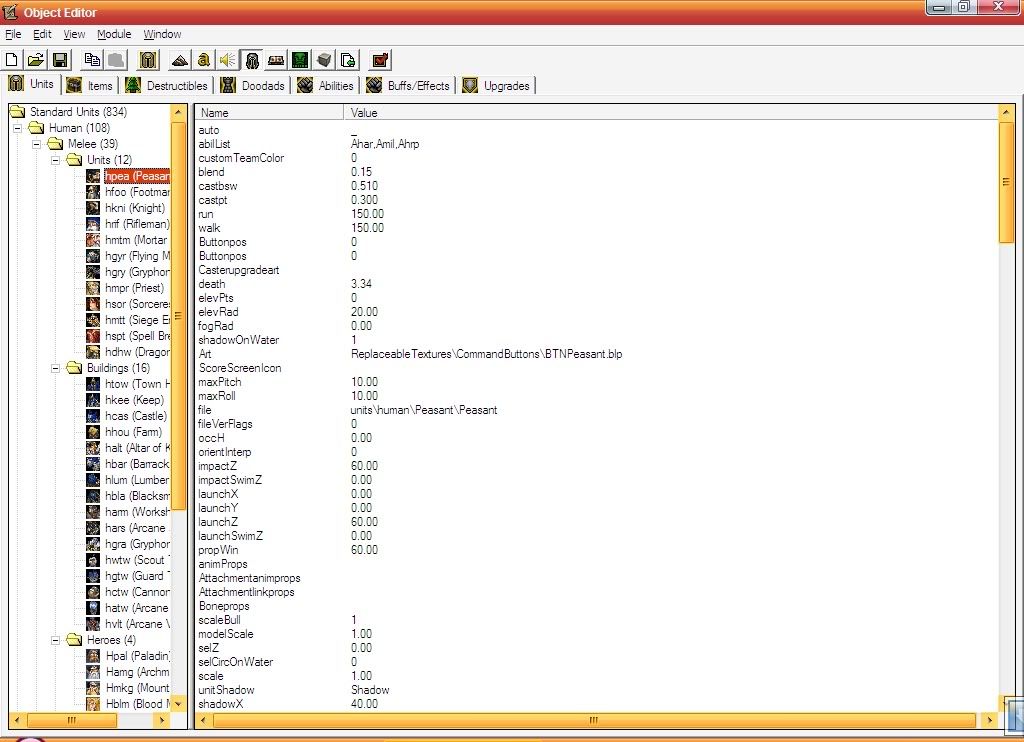Screen dimensions: 1024x742
Task: Open the Object Manager cube icon
Action: tap(324, 60)
